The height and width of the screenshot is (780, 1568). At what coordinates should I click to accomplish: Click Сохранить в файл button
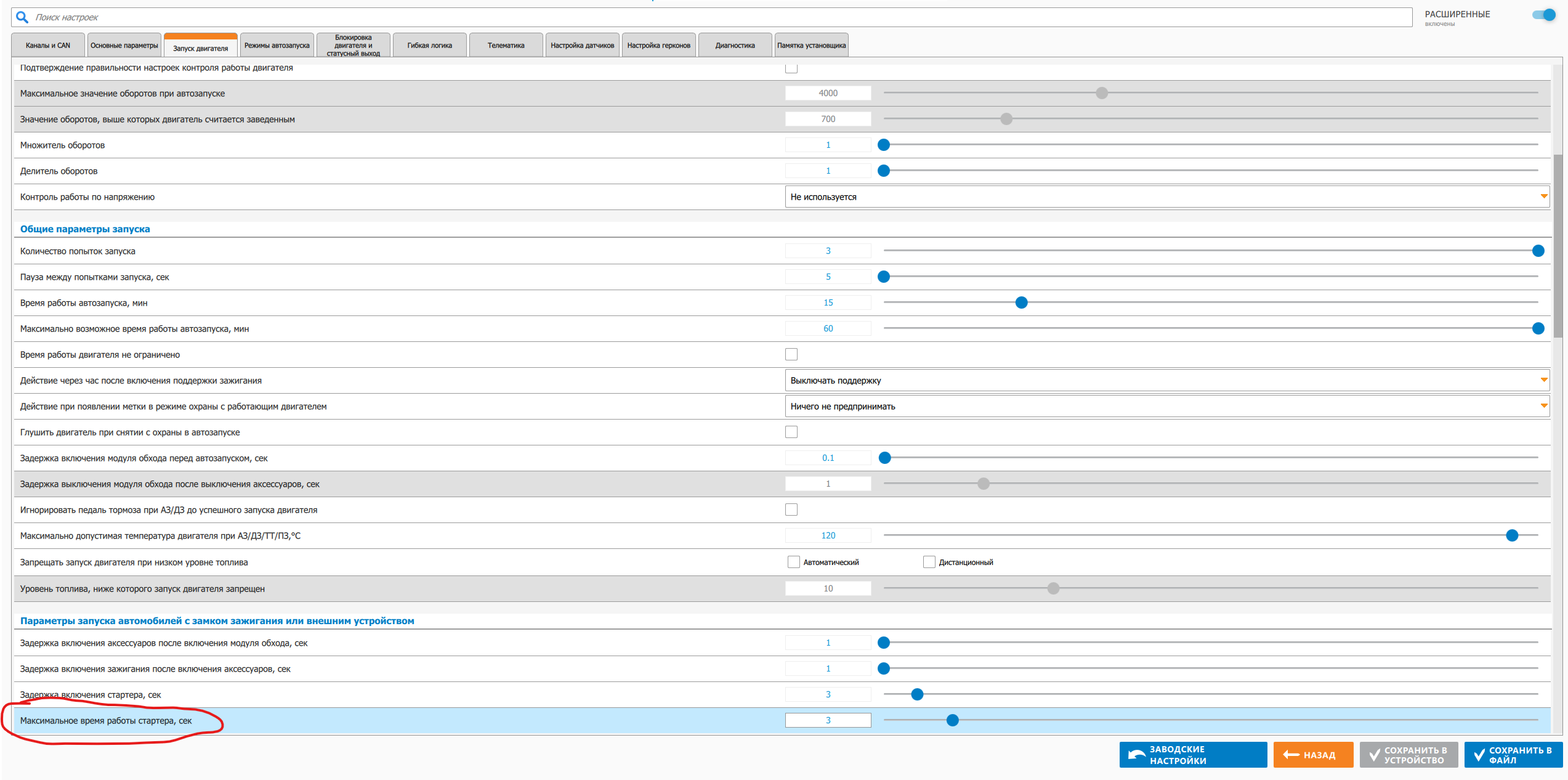1513,755
